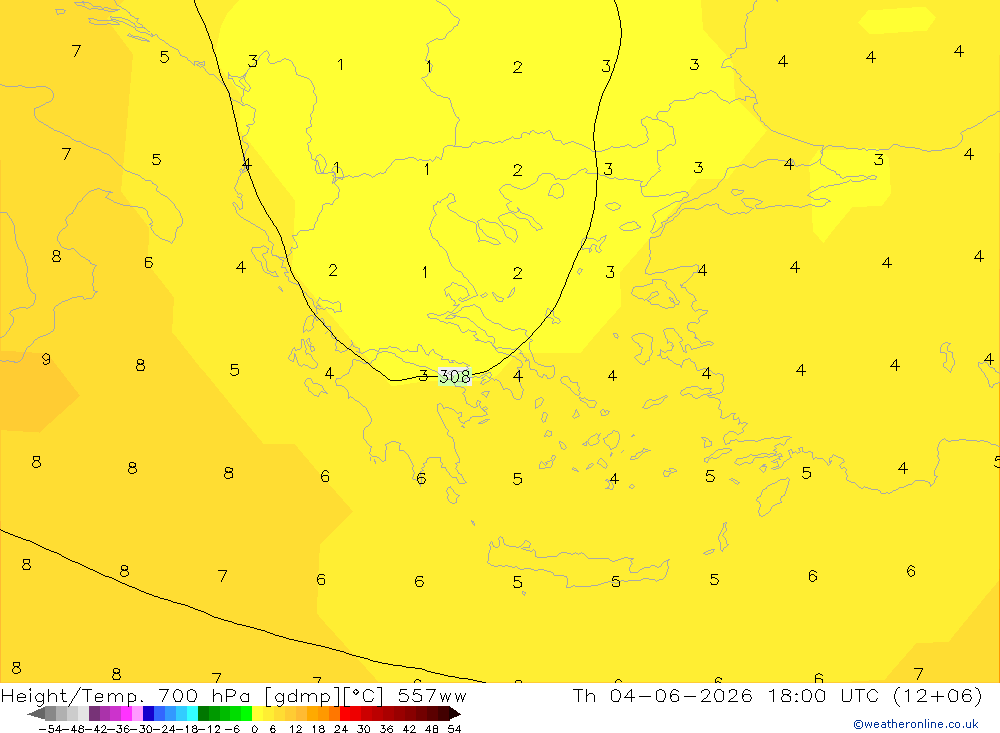
Task: Click the '0' legend scale label
Action: (x=254, y=729)
